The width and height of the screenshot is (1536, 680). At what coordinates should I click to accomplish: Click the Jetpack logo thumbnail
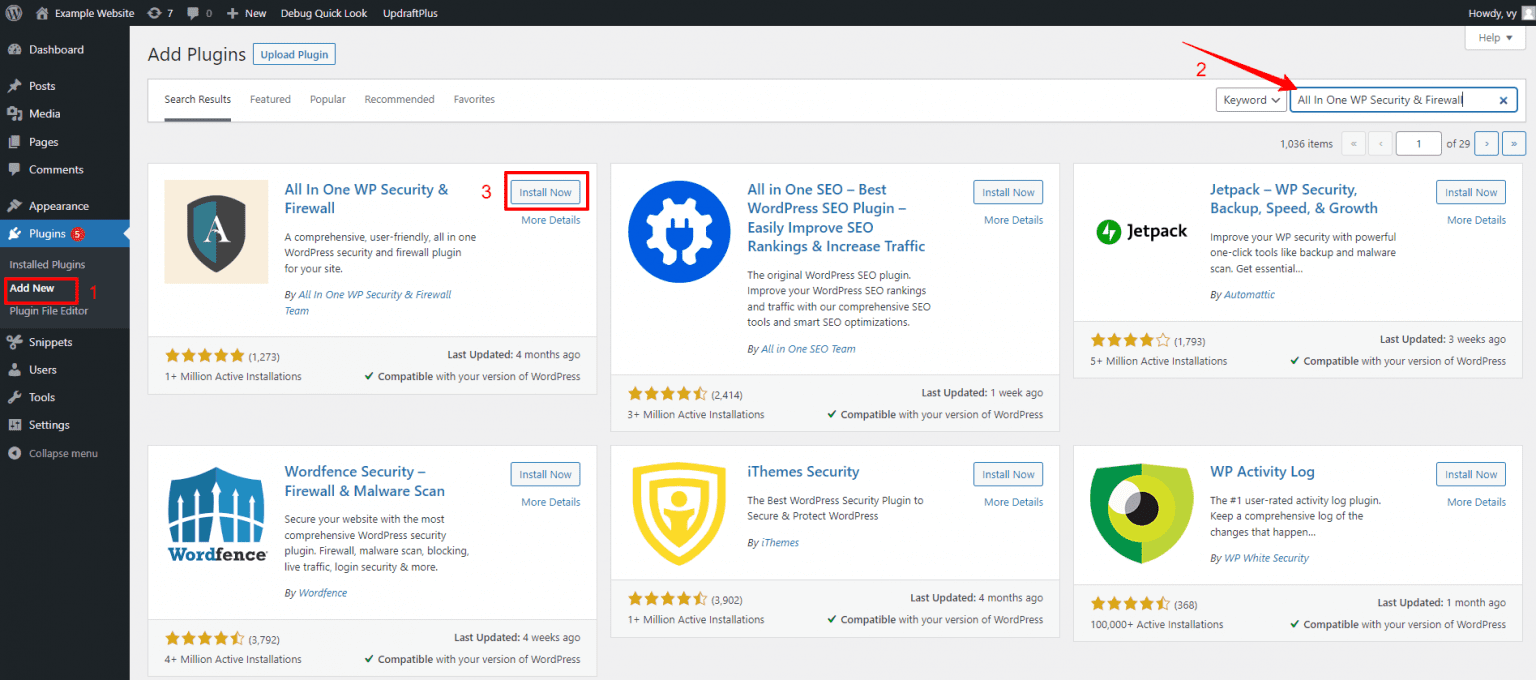tap(1142, 231)
